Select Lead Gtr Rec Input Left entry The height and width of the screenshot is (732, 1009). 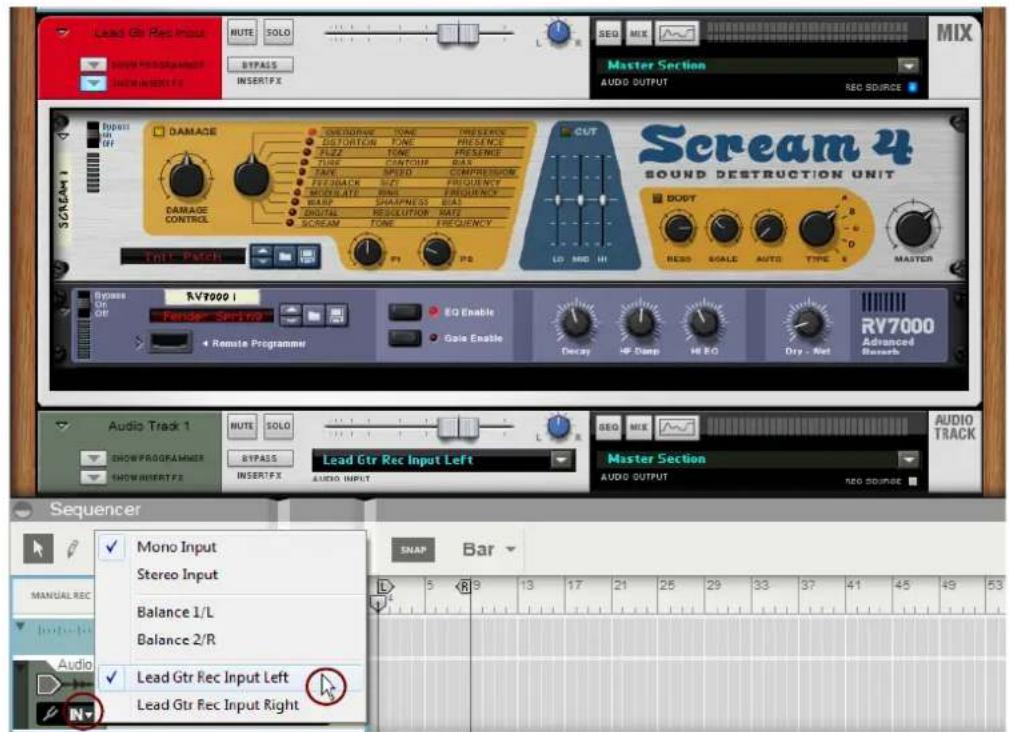tap(212, 677)
